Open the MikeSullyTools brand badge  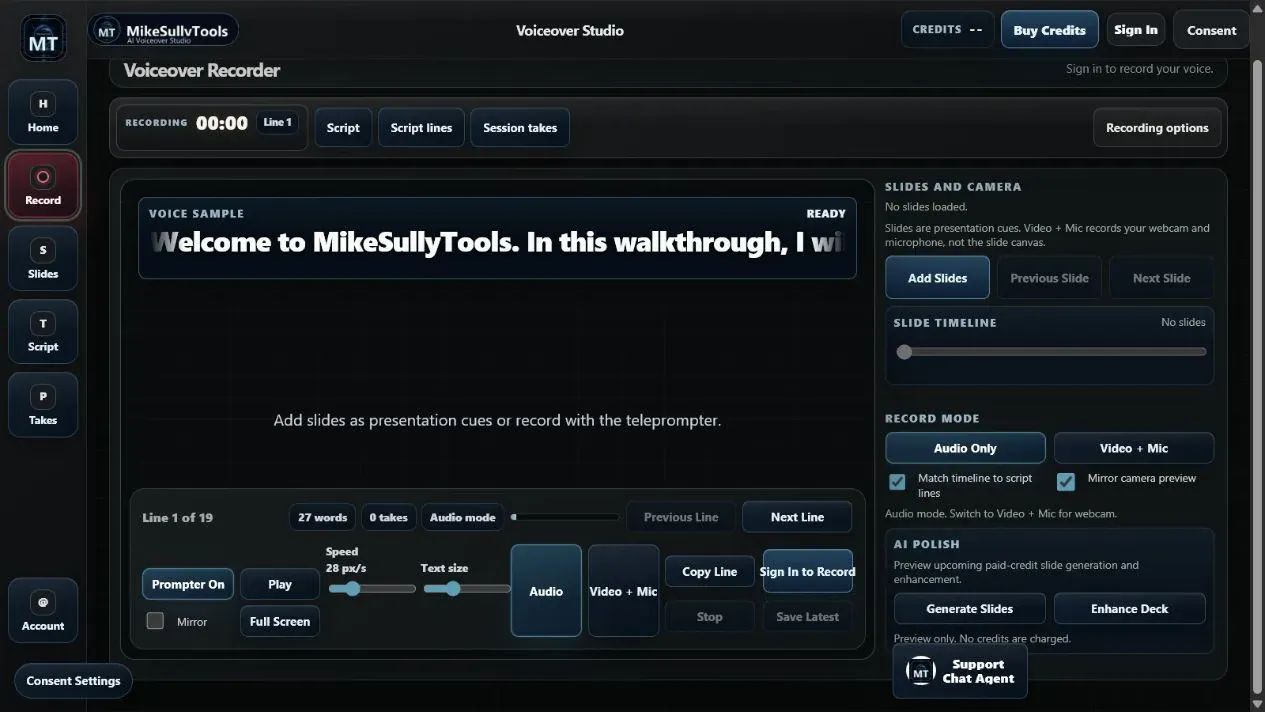(x=163, y=30)
